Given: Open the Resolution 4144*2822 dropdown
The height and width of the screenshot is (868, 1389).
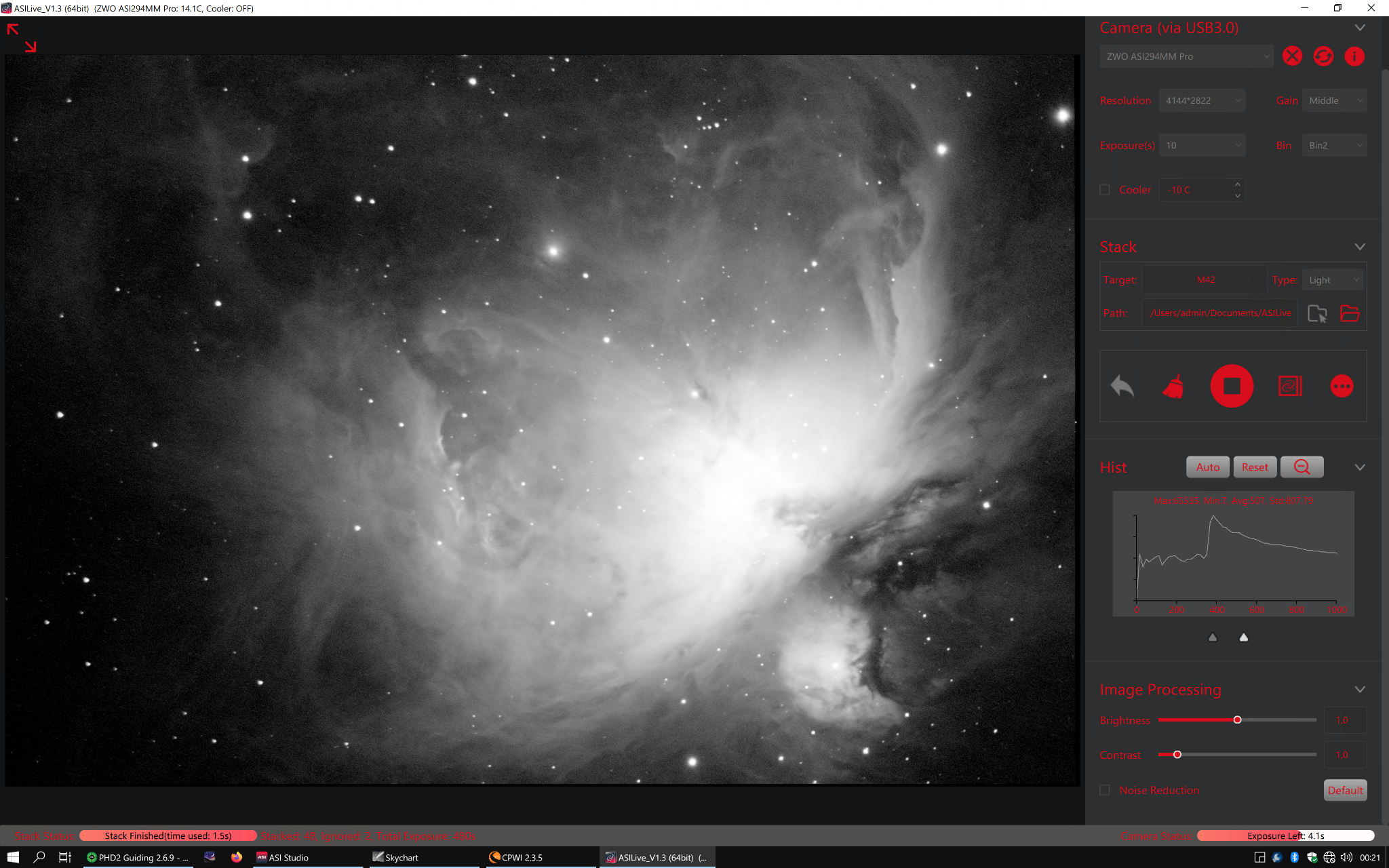Looking at the screenshot, I should pos(1202,100).
